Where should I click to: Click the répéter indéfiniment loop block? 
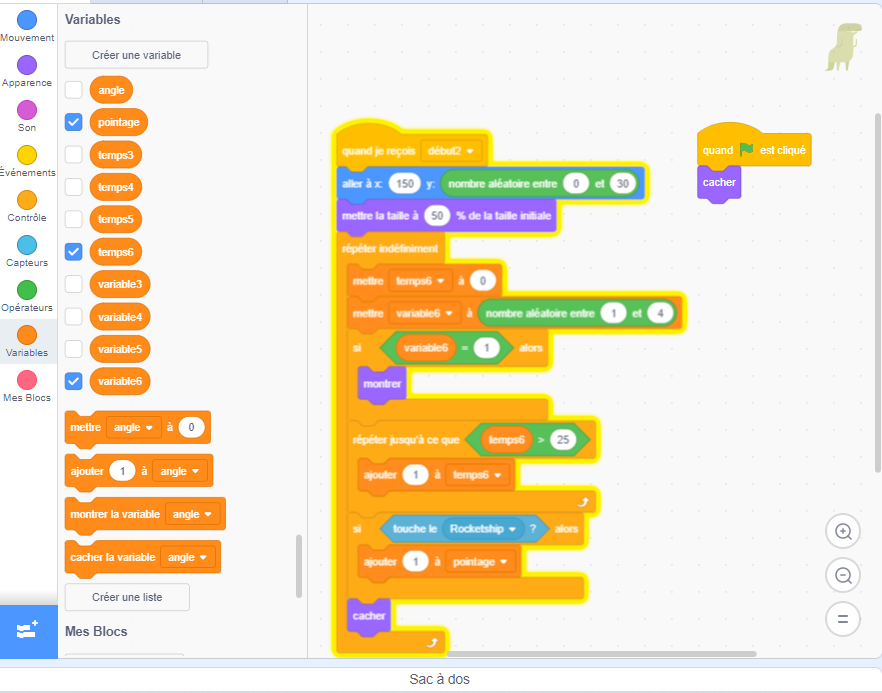(x=390, y=249)
